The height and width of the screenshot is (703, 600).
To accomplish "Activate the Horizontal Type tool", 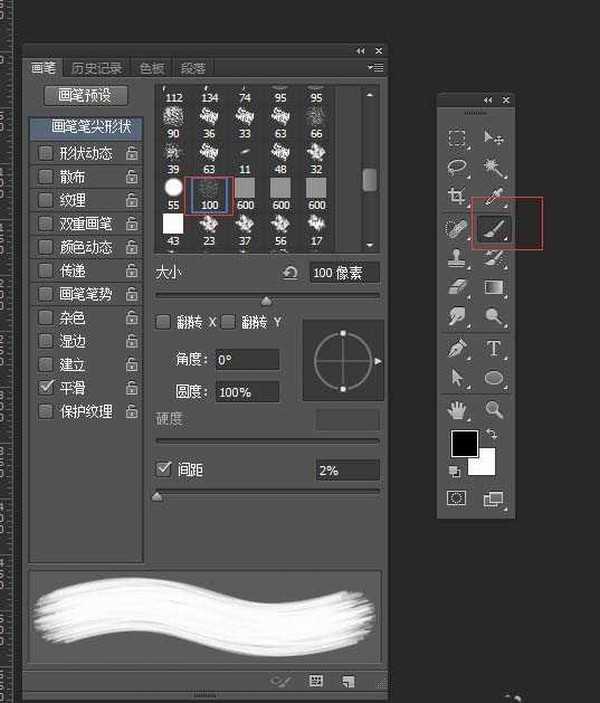I will pos(493,348).
